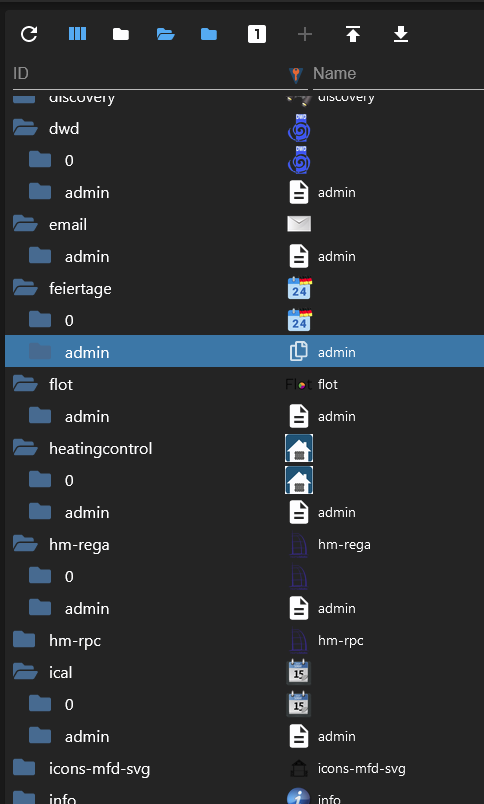484x804 pixels.
Task: Collapse the dwd folder
Action: [25, 128]
